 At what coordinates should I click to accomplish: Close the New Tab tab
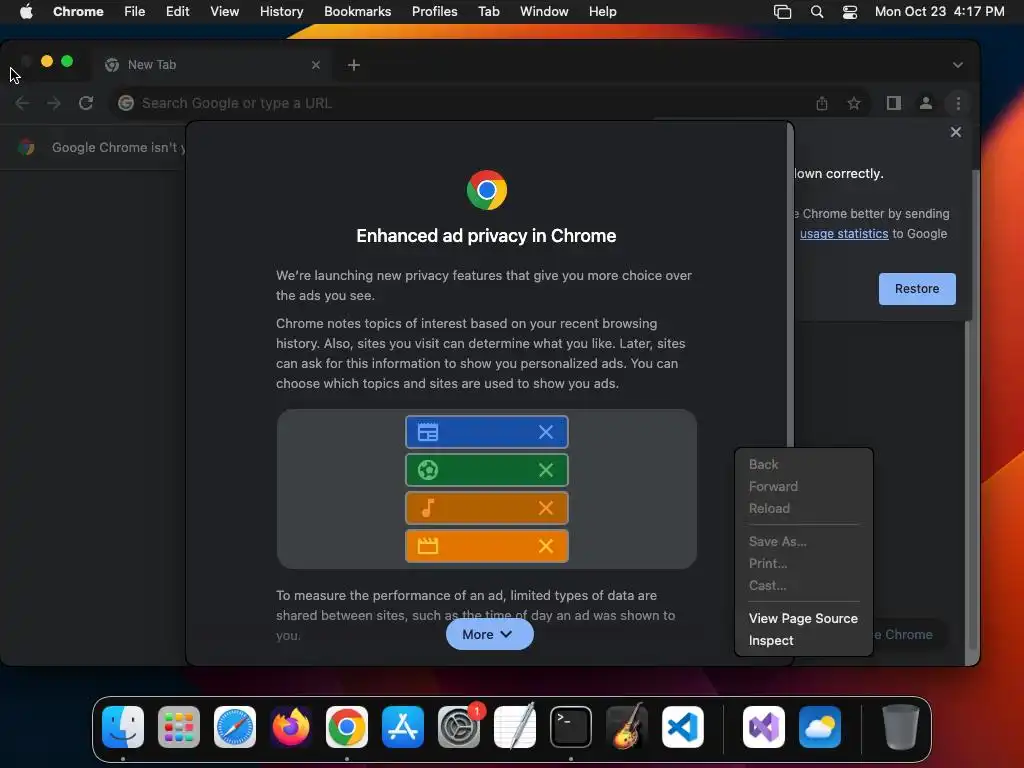[315, 65]
